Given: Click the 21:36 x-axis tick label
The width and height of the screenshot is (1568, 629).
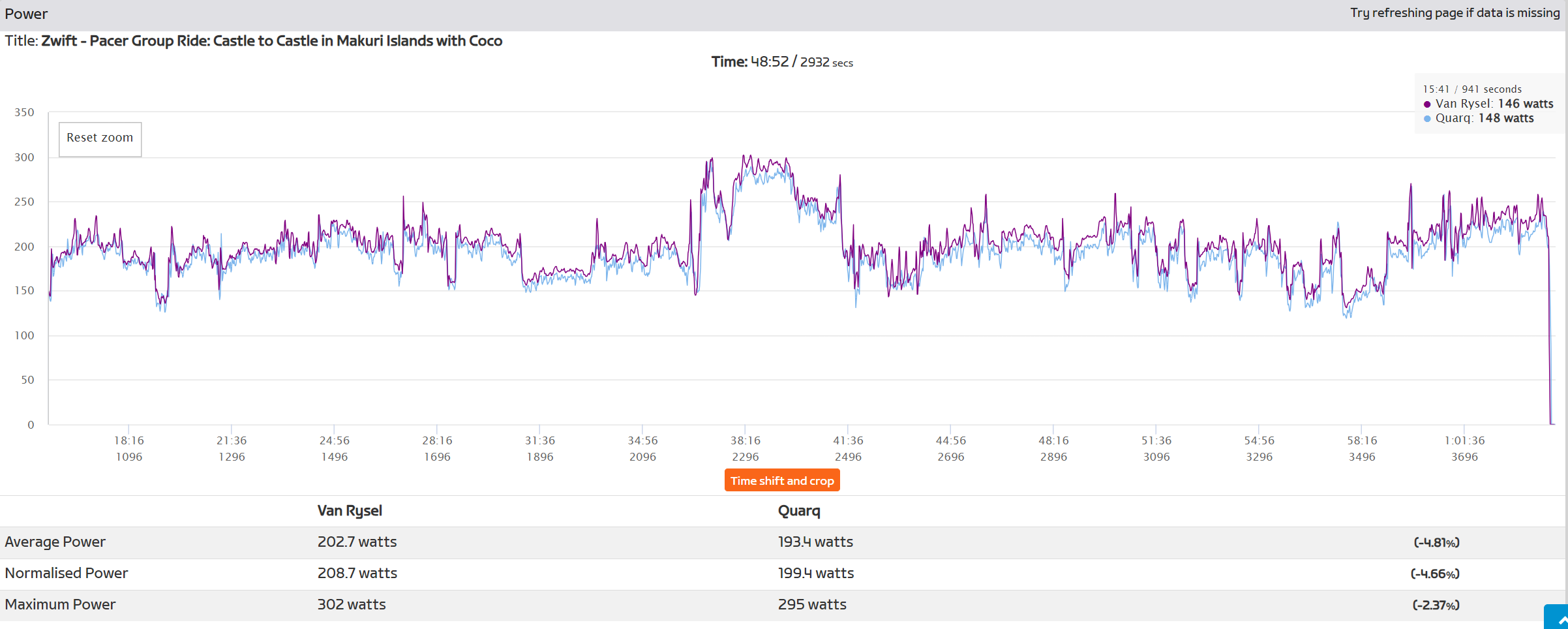Looking at the screenshot, I should pyautogui.click(x=232, y=441).
